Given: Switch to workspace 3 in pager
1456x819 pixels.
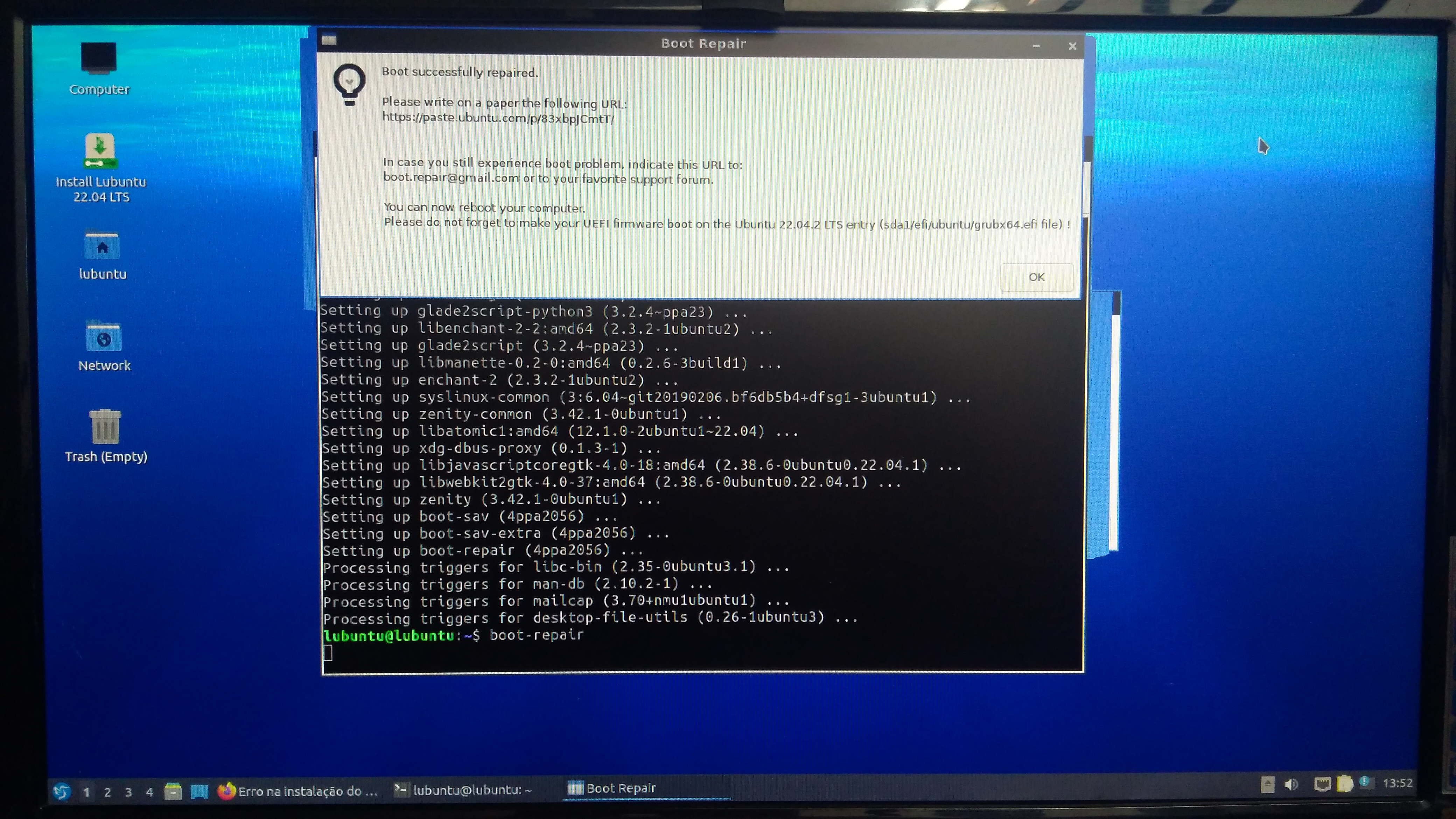Looking at the screenshot, I should 128,792.
